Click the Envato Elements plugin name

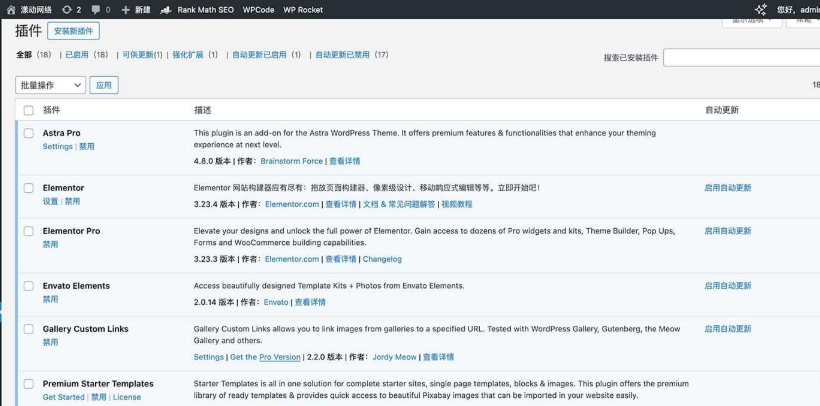pyautogui.click(x=76, y=286)
